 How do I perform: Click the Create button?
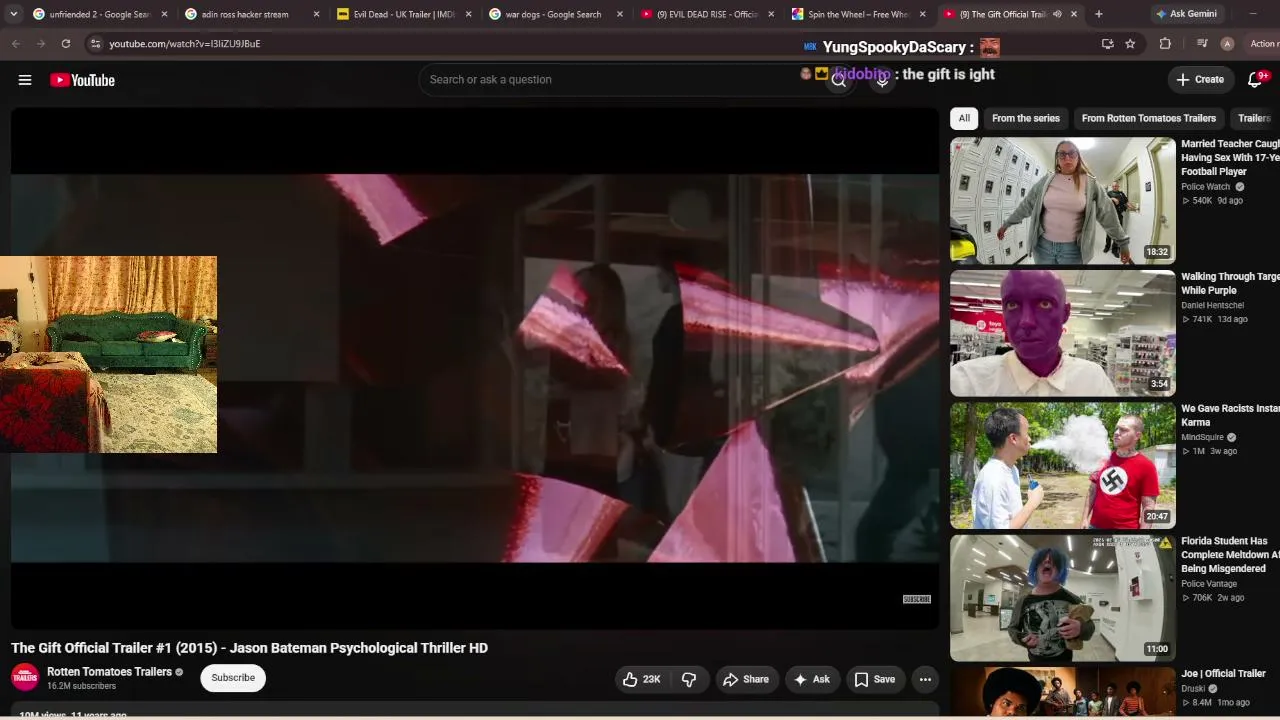pos(1200,80)
